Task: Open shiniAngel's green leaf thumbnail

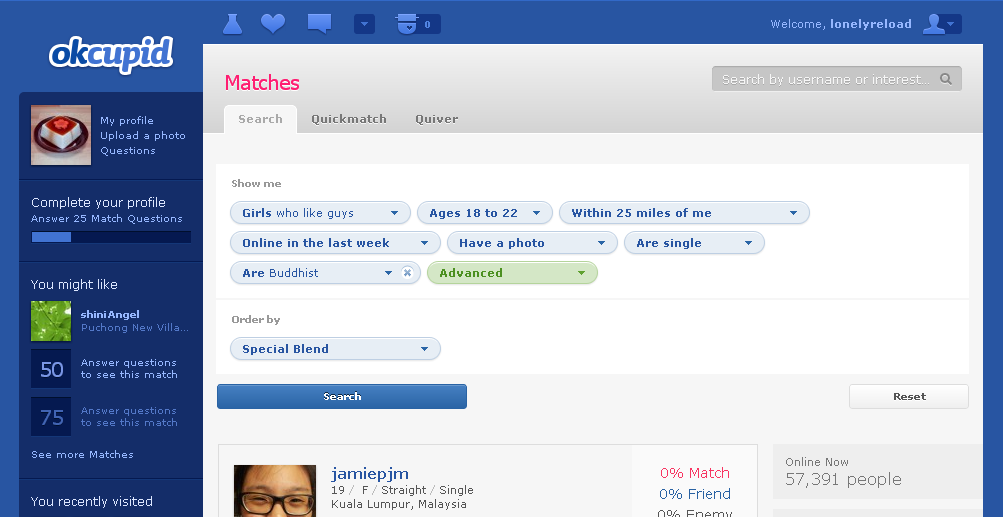Action: pyautogui.click(x=51, y=321)
